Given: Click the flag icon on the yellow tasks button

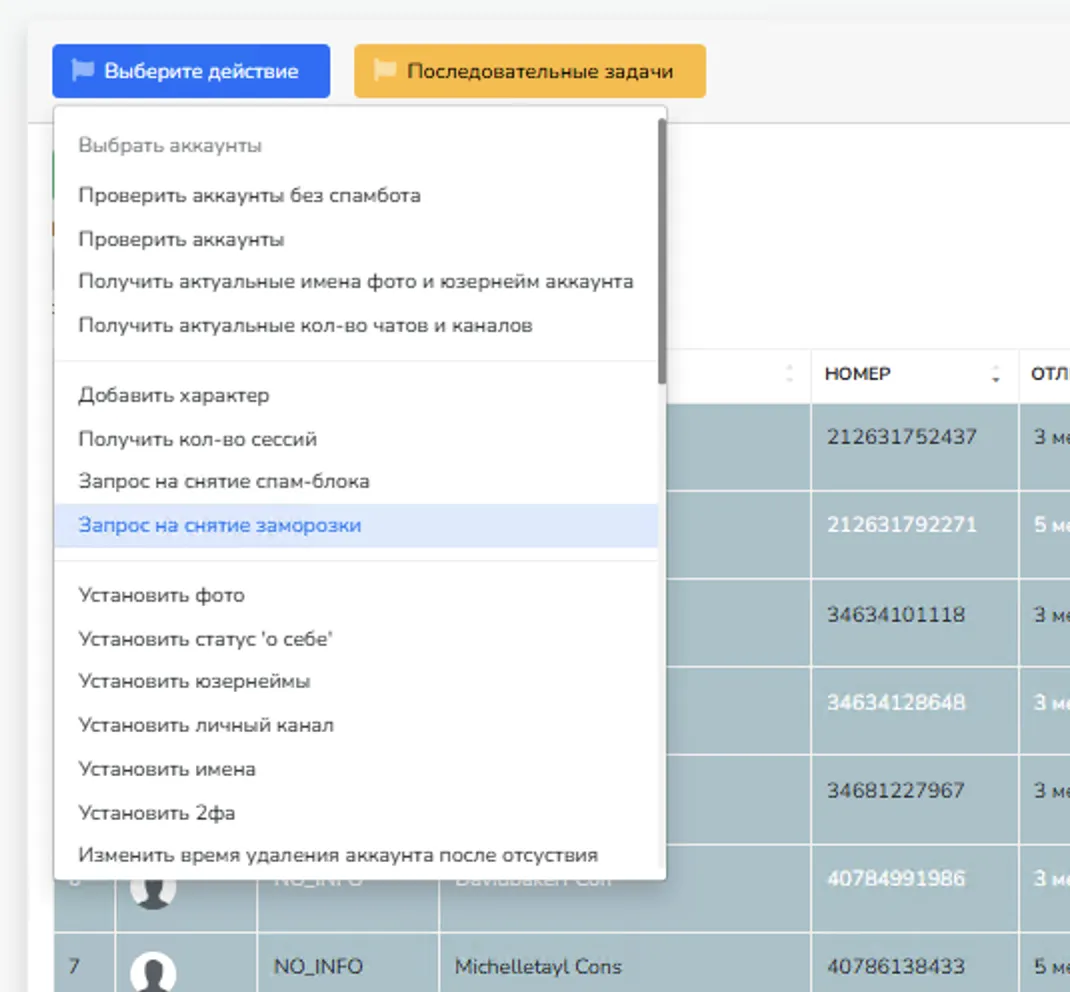Looking at the screenshot, I should pos(385,70).
